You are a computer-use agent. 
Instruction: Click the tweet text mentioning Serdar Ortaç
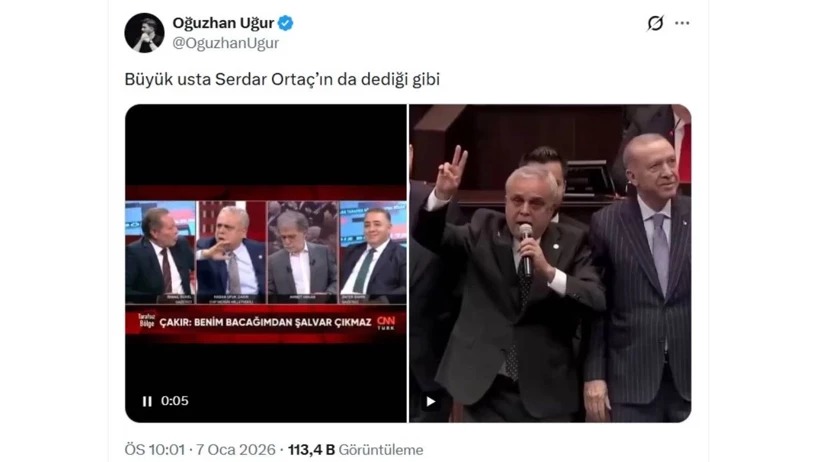tap(282, 80)
